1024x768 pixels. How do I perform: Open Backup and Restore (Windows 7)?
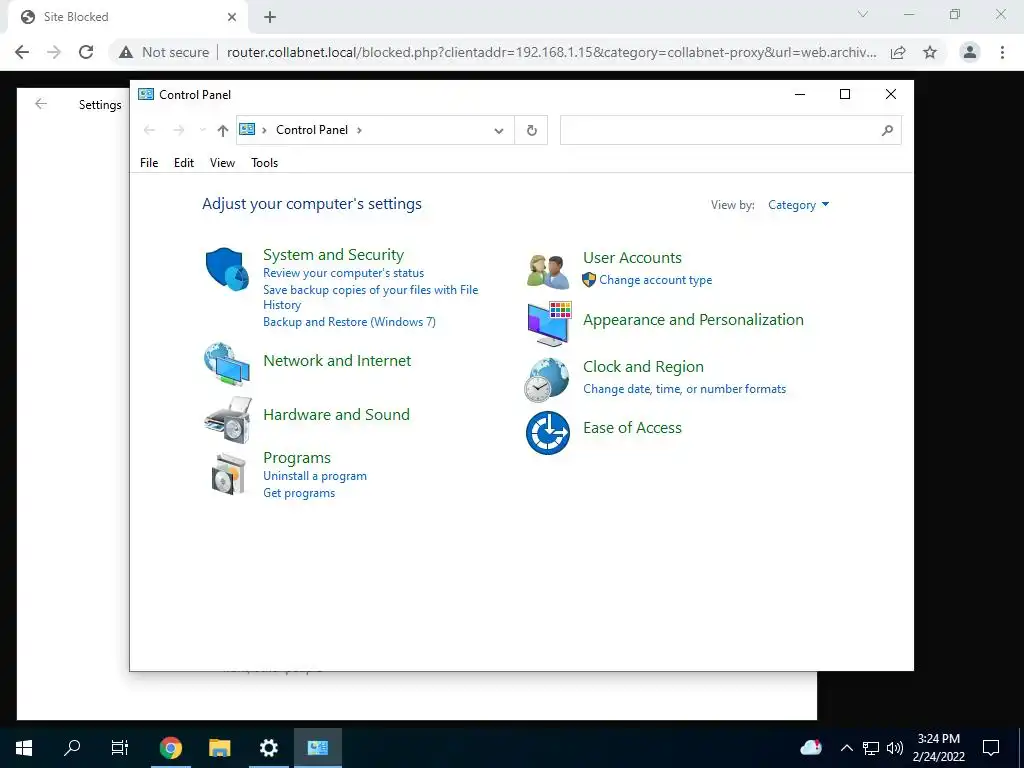tap(349, 322)
